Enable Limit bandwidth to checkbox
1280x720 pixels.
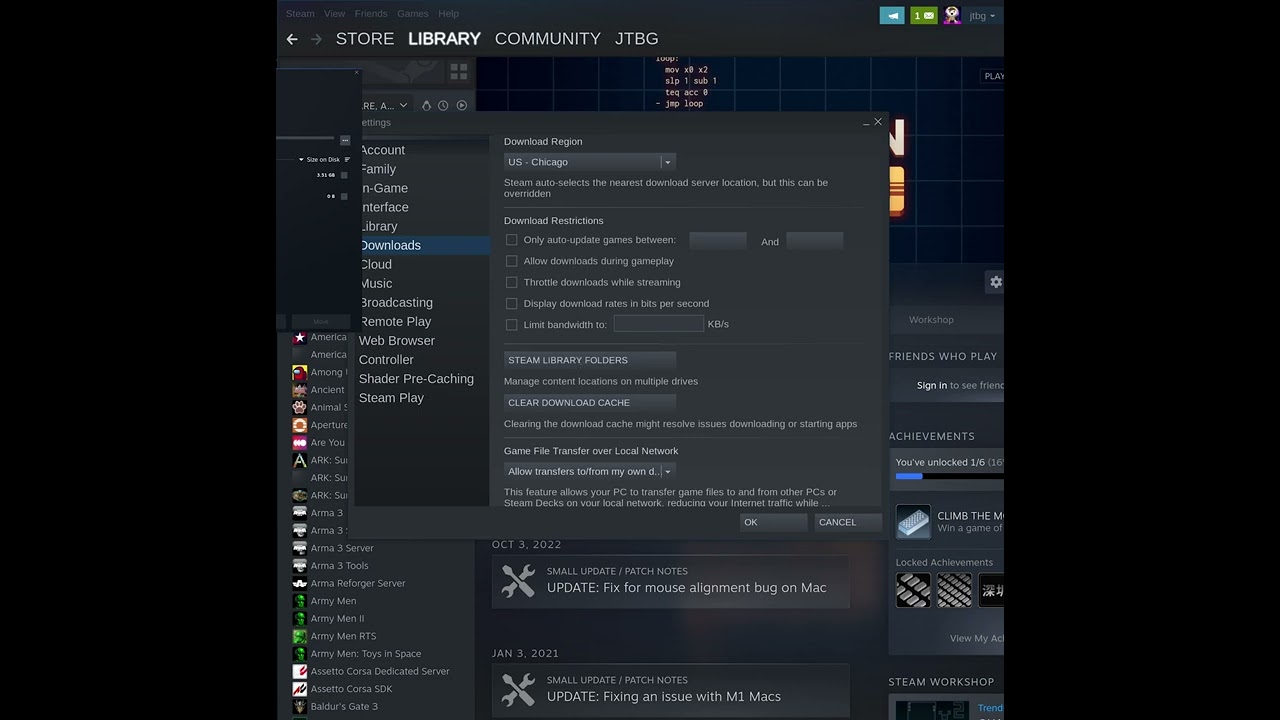click(x=511, y=324)
